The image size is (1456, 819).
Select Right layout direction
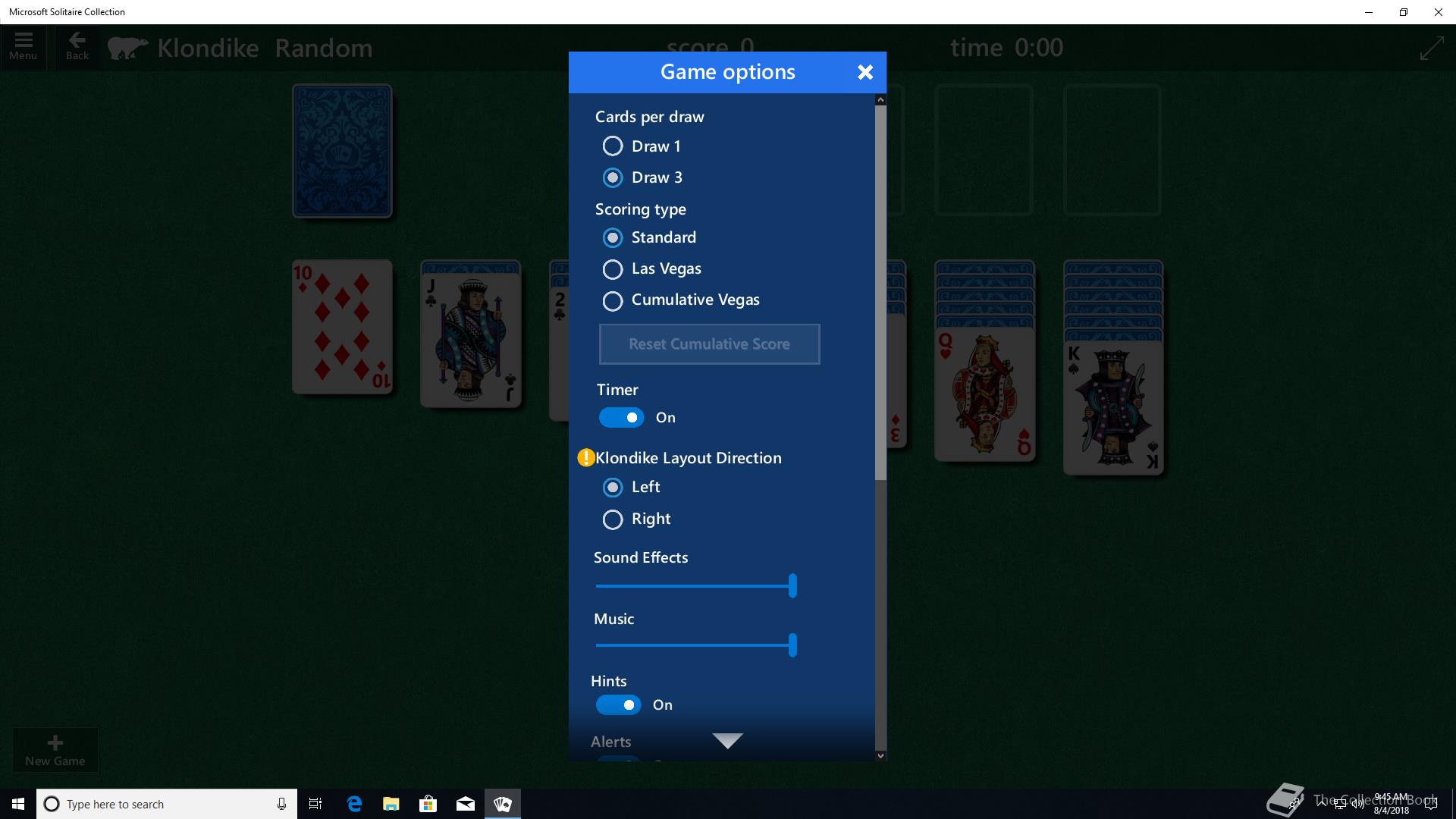coord(636,519)
